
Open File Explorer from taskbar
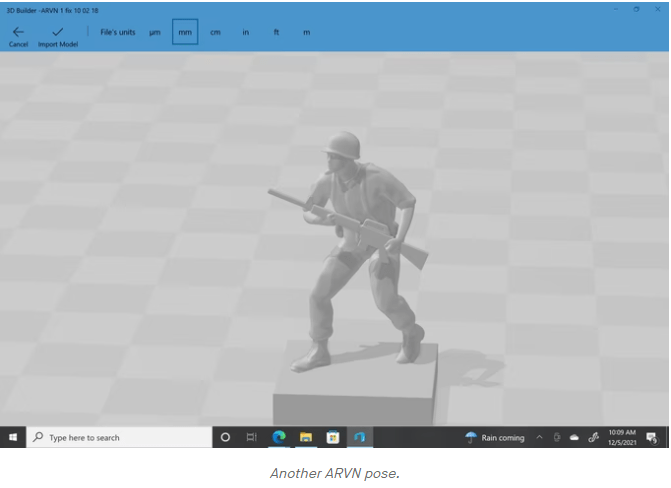(x=306, y=437)
